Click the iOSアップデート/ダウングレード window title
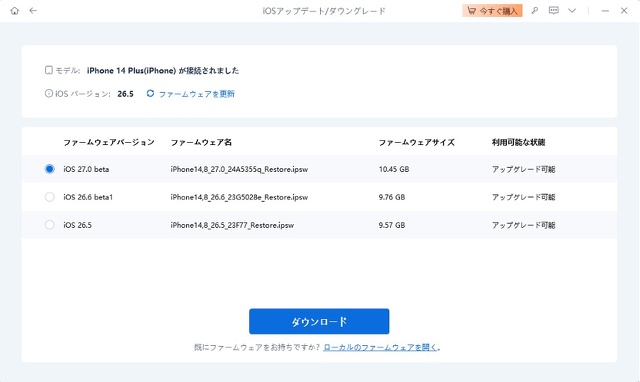Viewport: 640px width, 382px height. click(324, 11)
